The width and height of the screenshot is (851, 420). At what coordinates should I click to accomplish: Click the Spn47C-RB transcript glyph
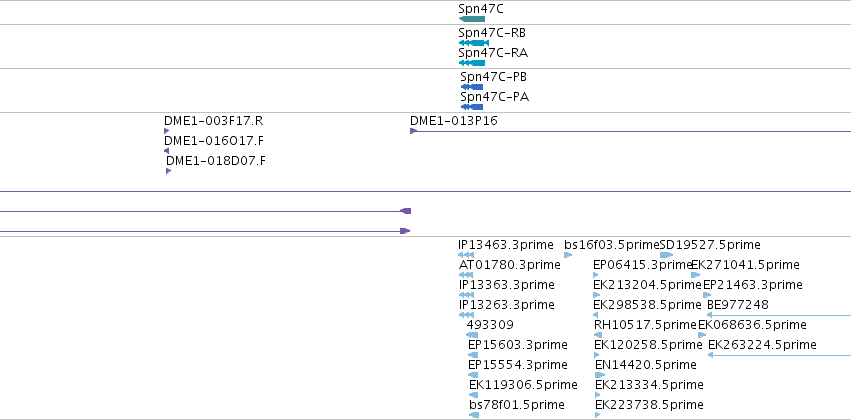(x=473, y=43)
